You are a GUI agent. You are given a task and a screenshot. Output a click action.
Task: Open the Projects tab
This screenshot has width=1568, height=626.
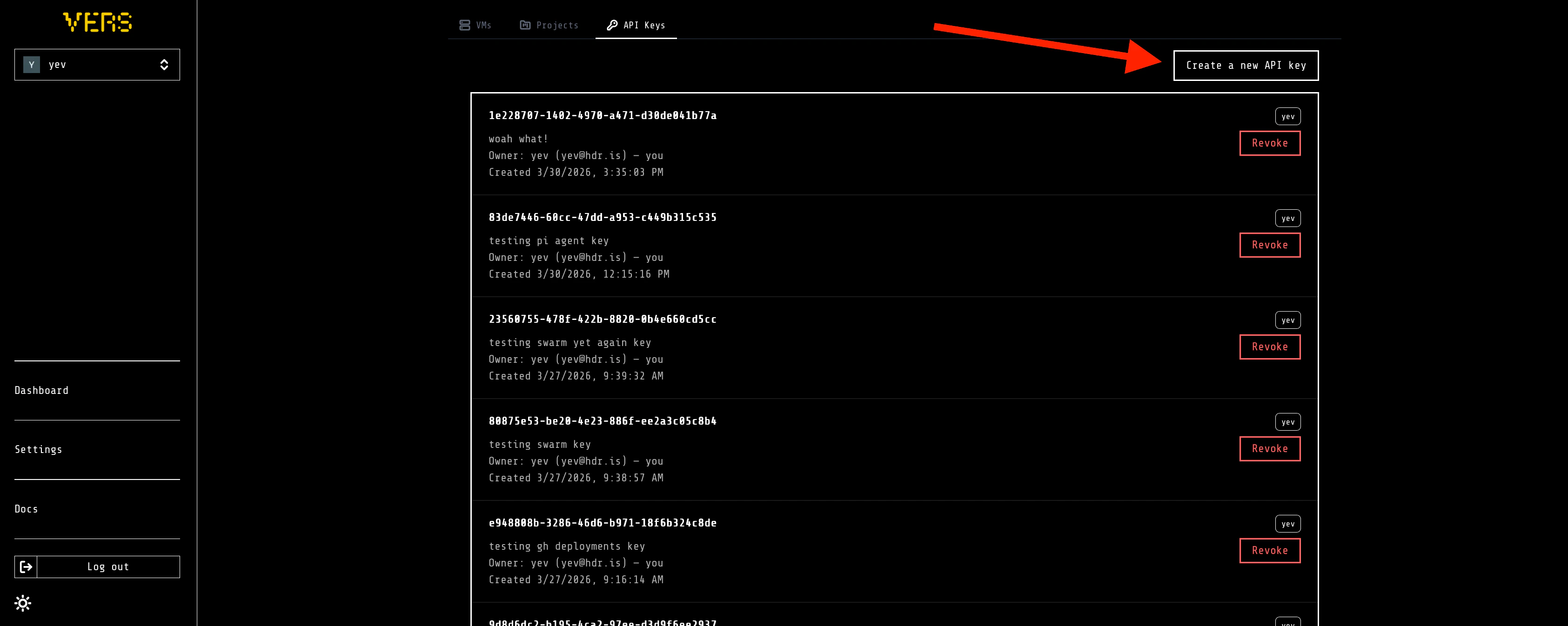(557, 25)
